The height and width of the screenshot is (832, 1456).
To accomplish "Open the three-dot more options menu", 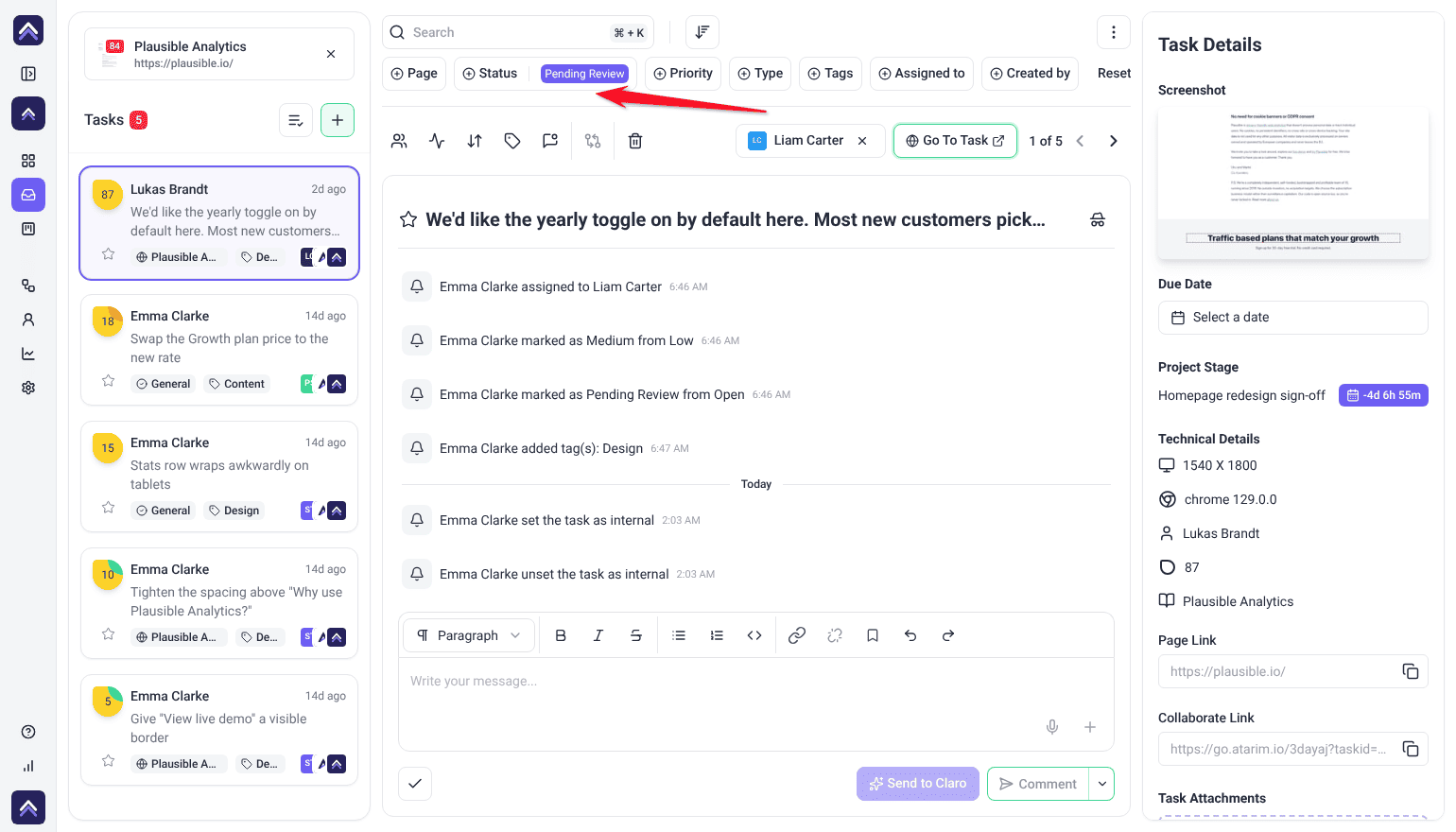I will (x=1114, y=32).
